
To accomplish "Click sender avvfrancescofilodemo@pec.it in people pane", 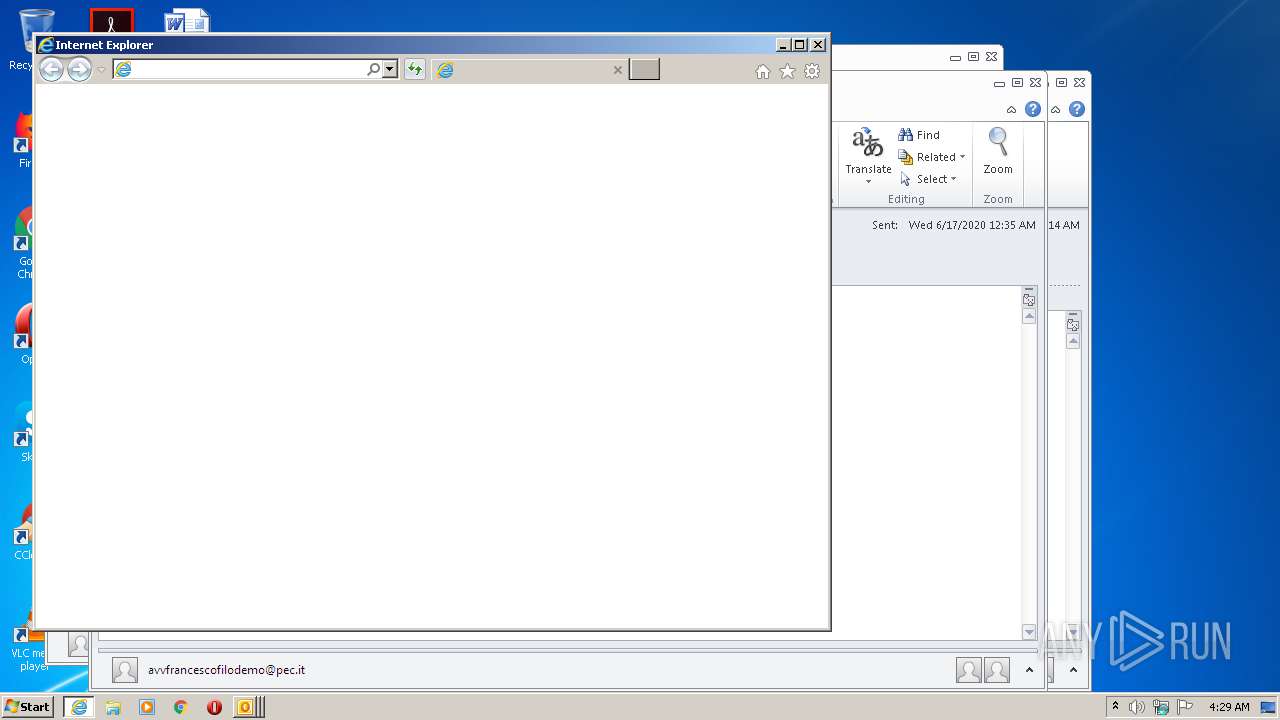I will pos(226,670).
